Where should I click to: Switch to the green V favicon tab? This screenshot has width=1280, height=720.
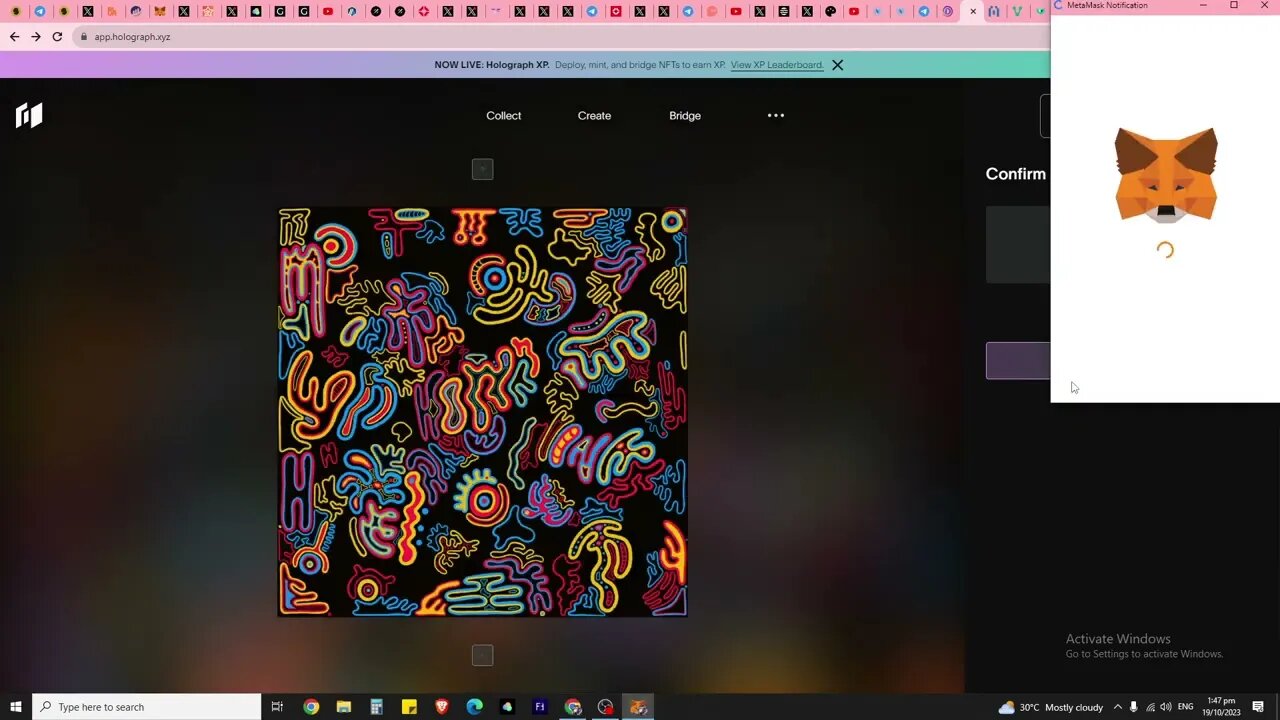1017,12
